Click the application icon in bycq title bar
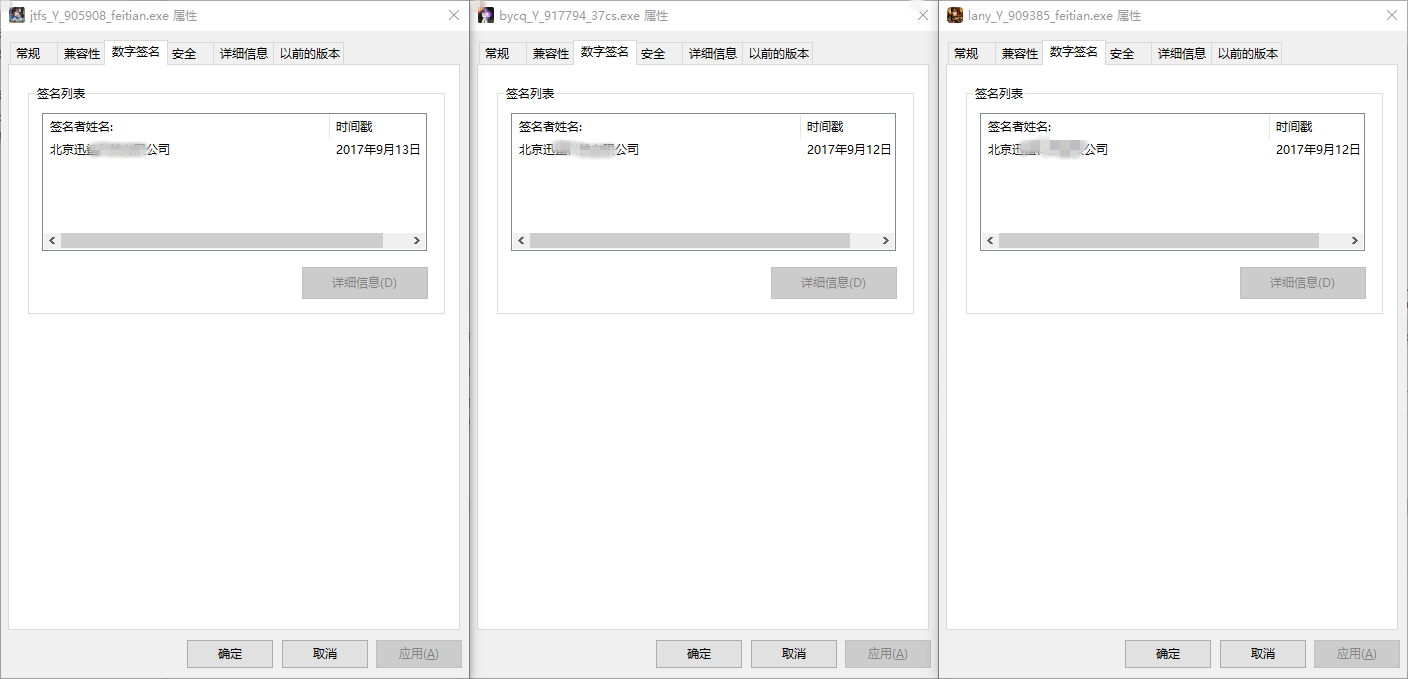1408x679 pixels. (x=486, y=15)
